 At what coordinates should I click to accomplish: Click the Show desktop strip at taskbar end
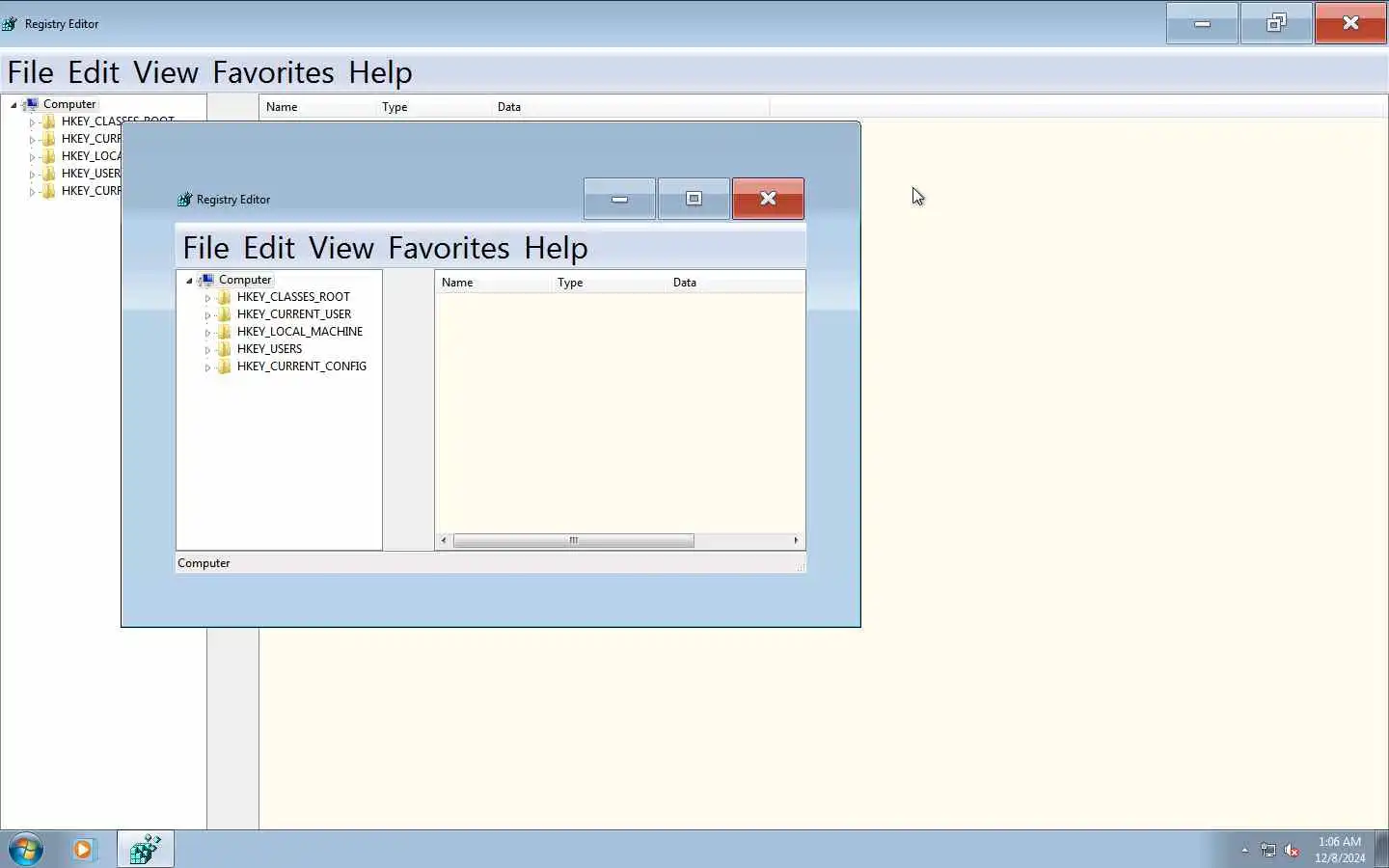(x=1381, y=850)
